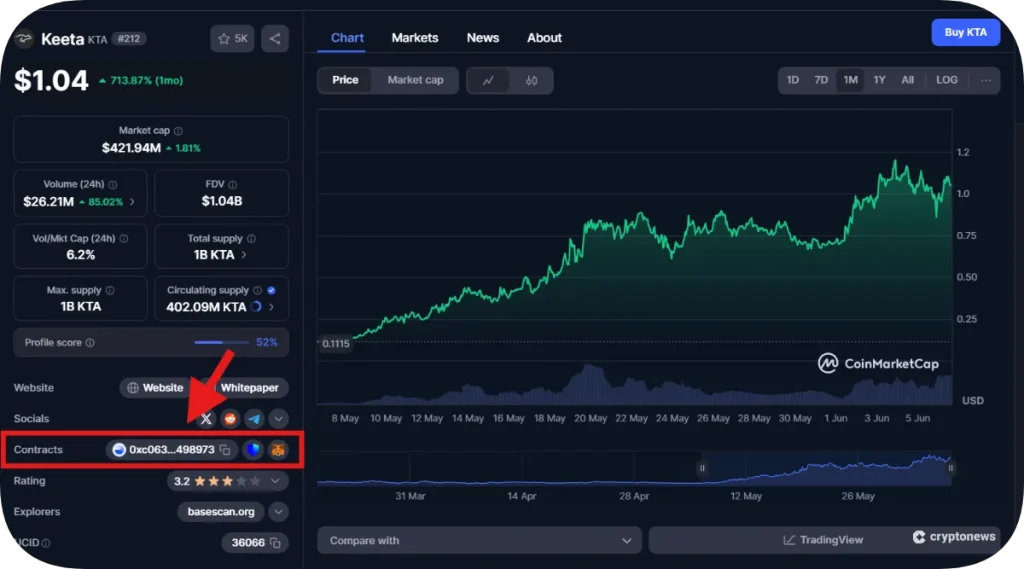The width and height of the screenshot is (1024, 569).
Task: Click the $1.04B FDV value
Action: 222,201
